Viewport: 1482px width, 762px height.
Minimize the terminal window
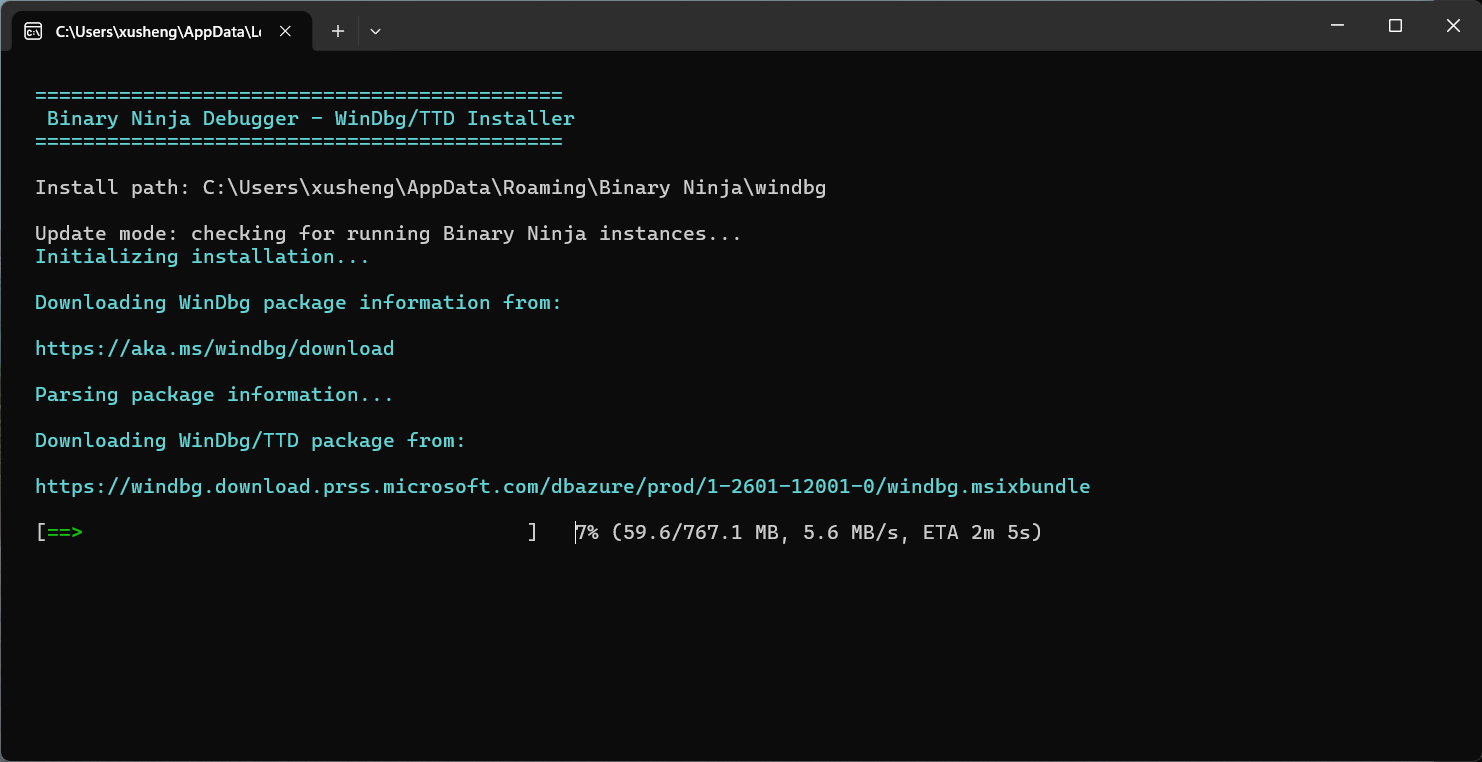pos(1336,26)
